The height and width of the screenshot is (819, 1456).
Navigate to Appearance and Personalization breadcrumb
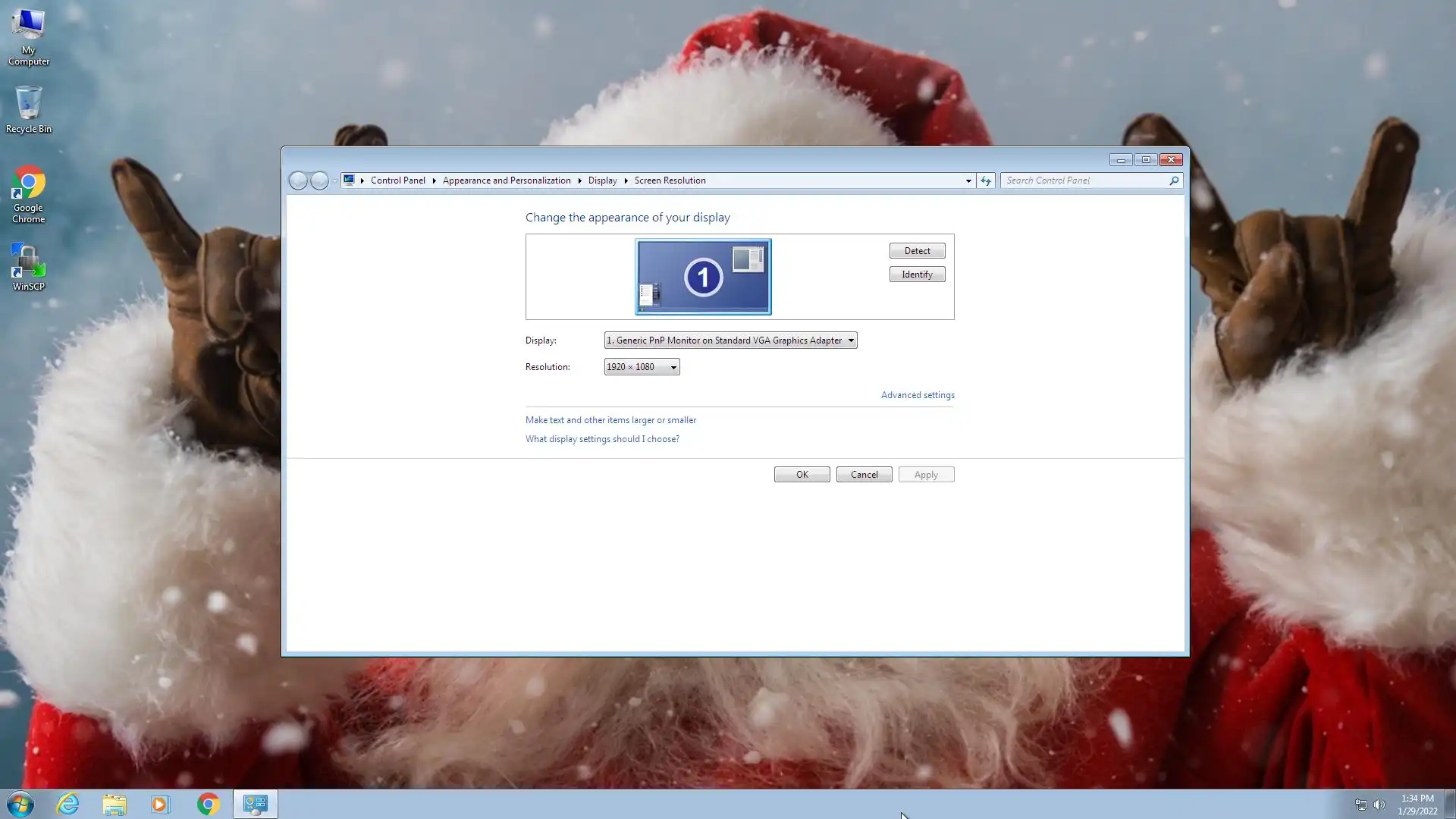coord(507,180)
